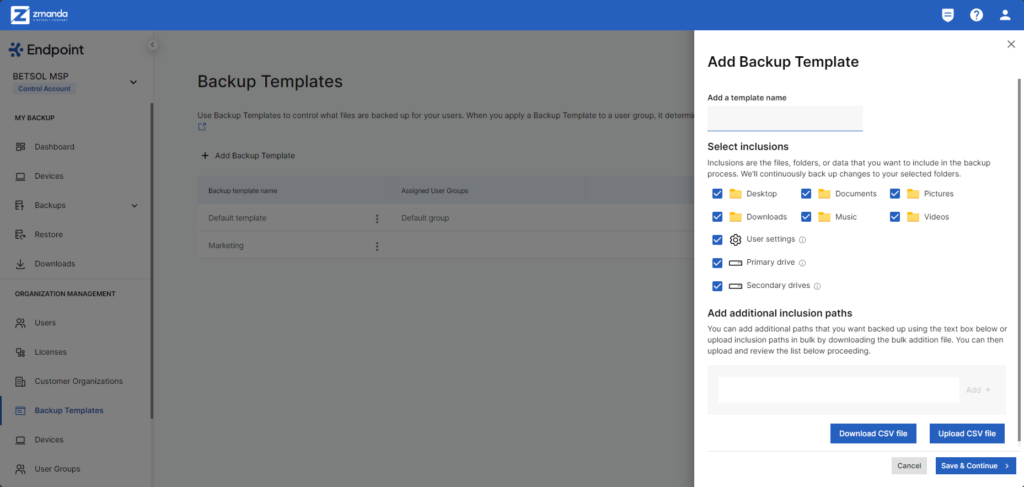Expand the BETSOL MSP account dropdown

(x=133, y=82)
